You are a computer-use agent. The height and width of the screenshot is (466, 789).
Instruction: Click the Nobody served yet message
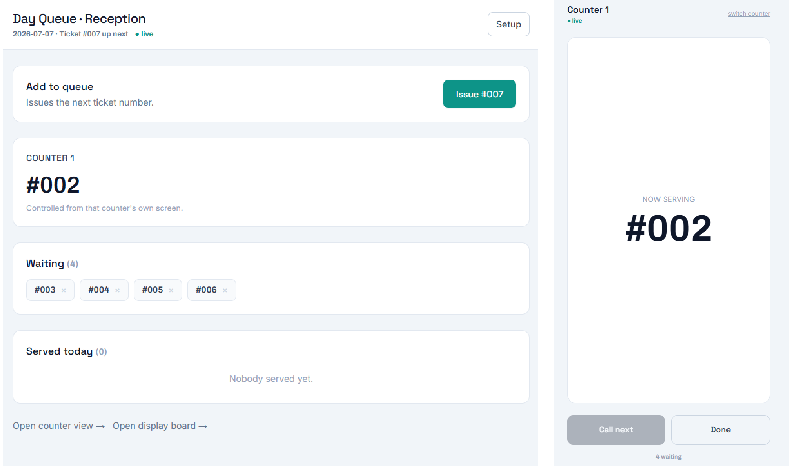point(271,378)
